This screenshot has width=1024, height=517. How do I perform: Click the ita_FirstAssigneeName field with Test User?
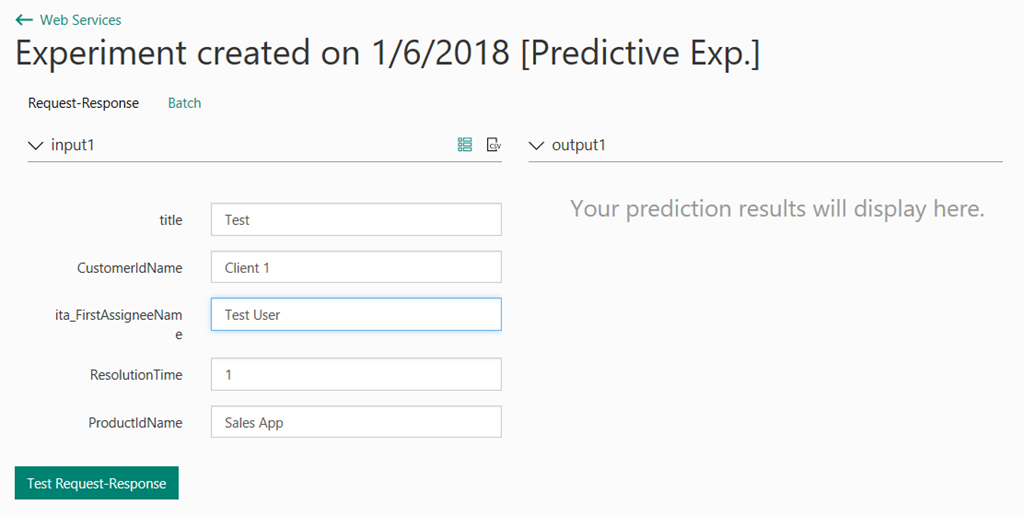356,315
